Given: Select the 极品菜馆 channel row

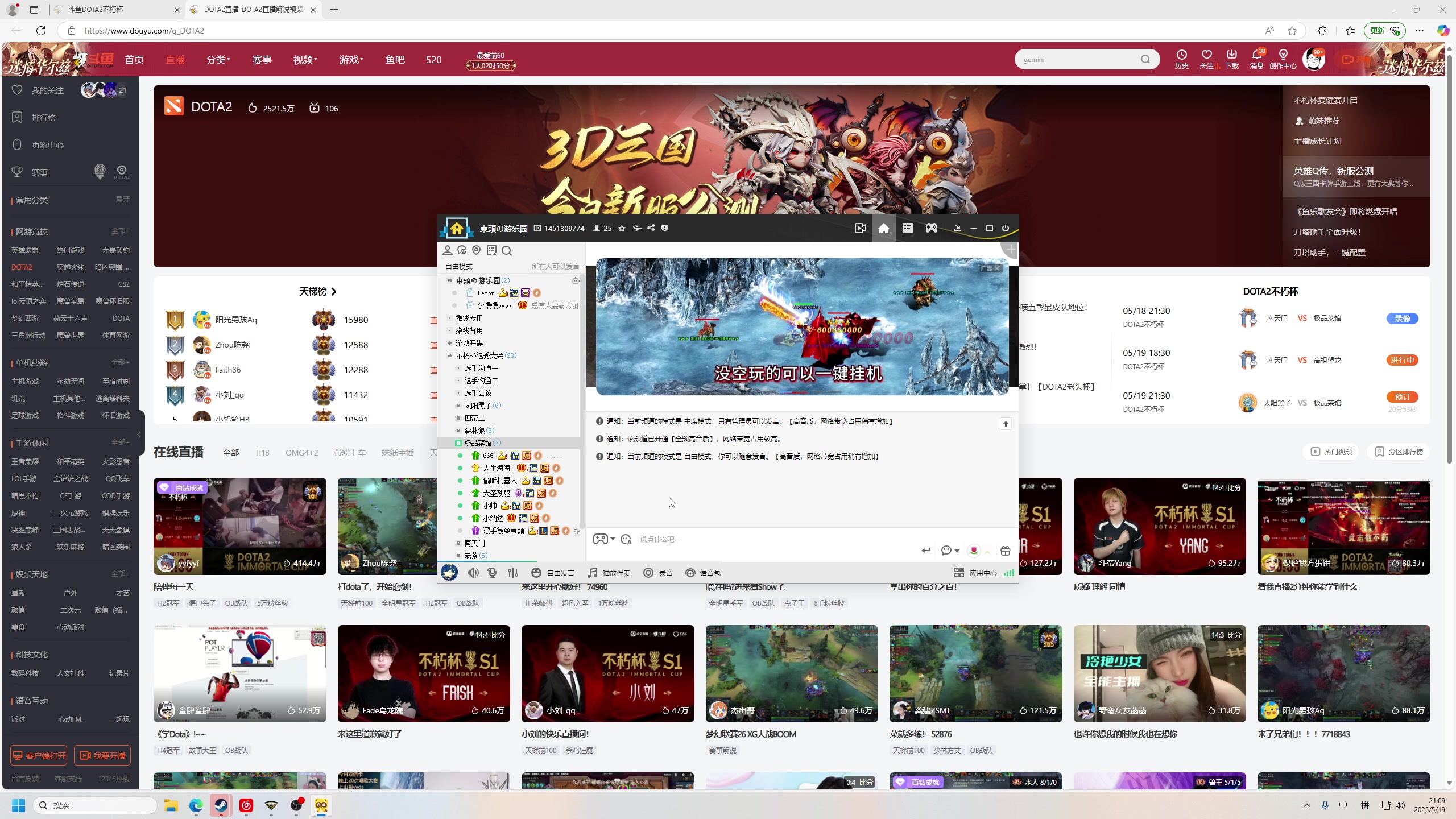Looking at the screenshot, I should [x=510, y=443].
